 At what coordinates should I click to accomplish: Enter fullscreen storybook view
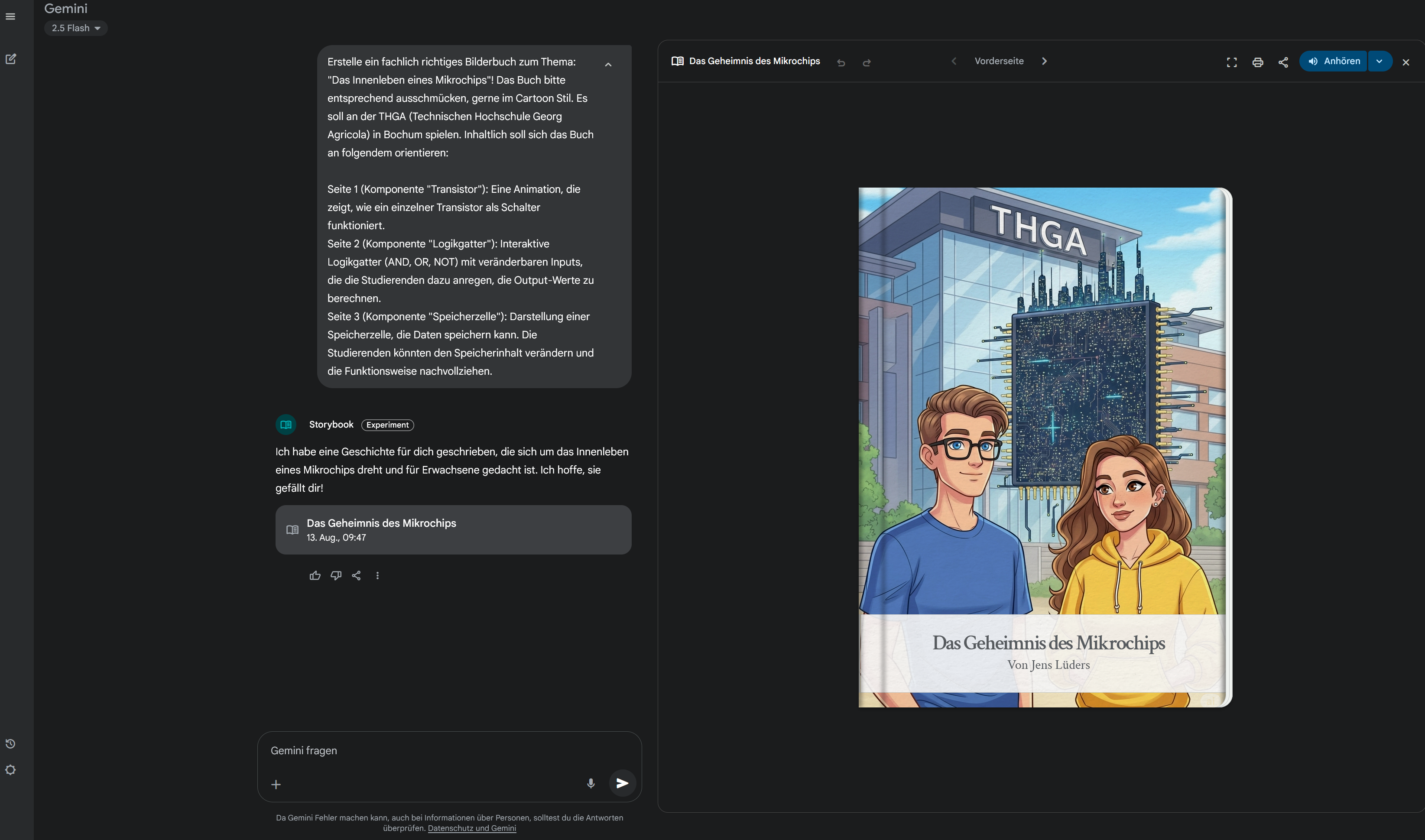[1231, 62]
